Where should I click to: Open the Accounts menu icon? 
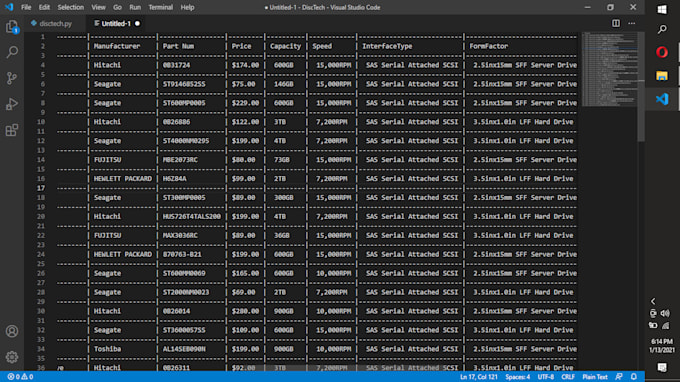click(12, 331)
